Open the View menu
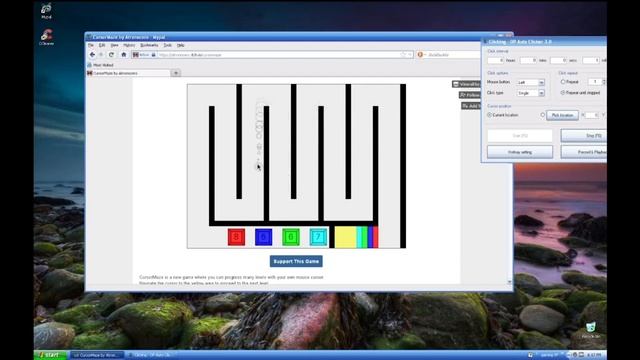640x360 pixels. [115, 45]
